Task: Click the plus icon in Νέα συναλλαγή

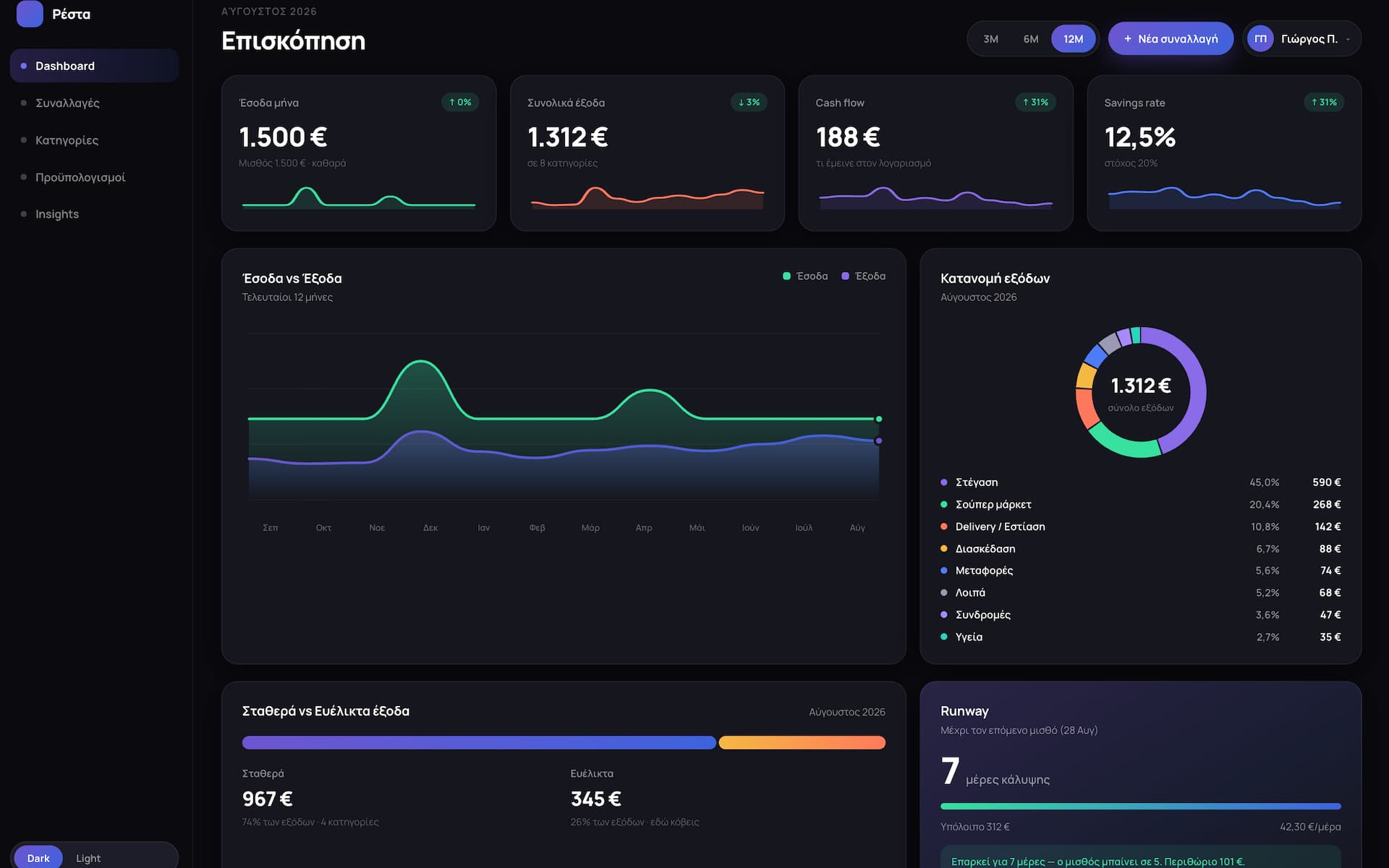Action: (1127, 39)
